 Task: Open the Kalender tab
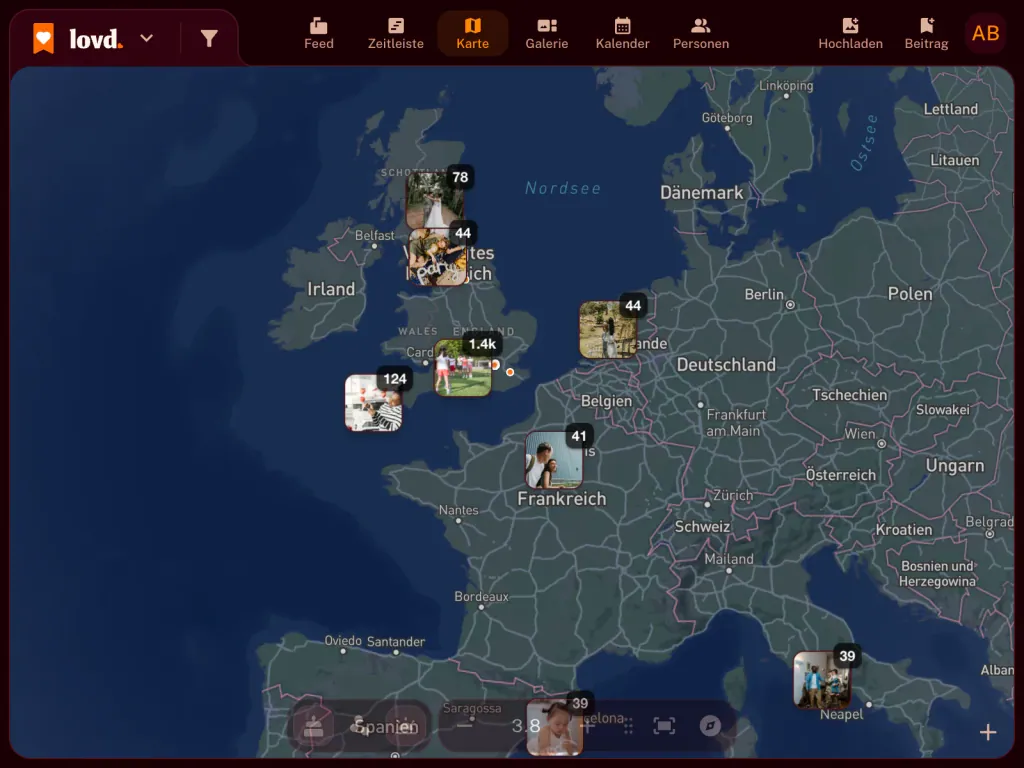point(622,34)
